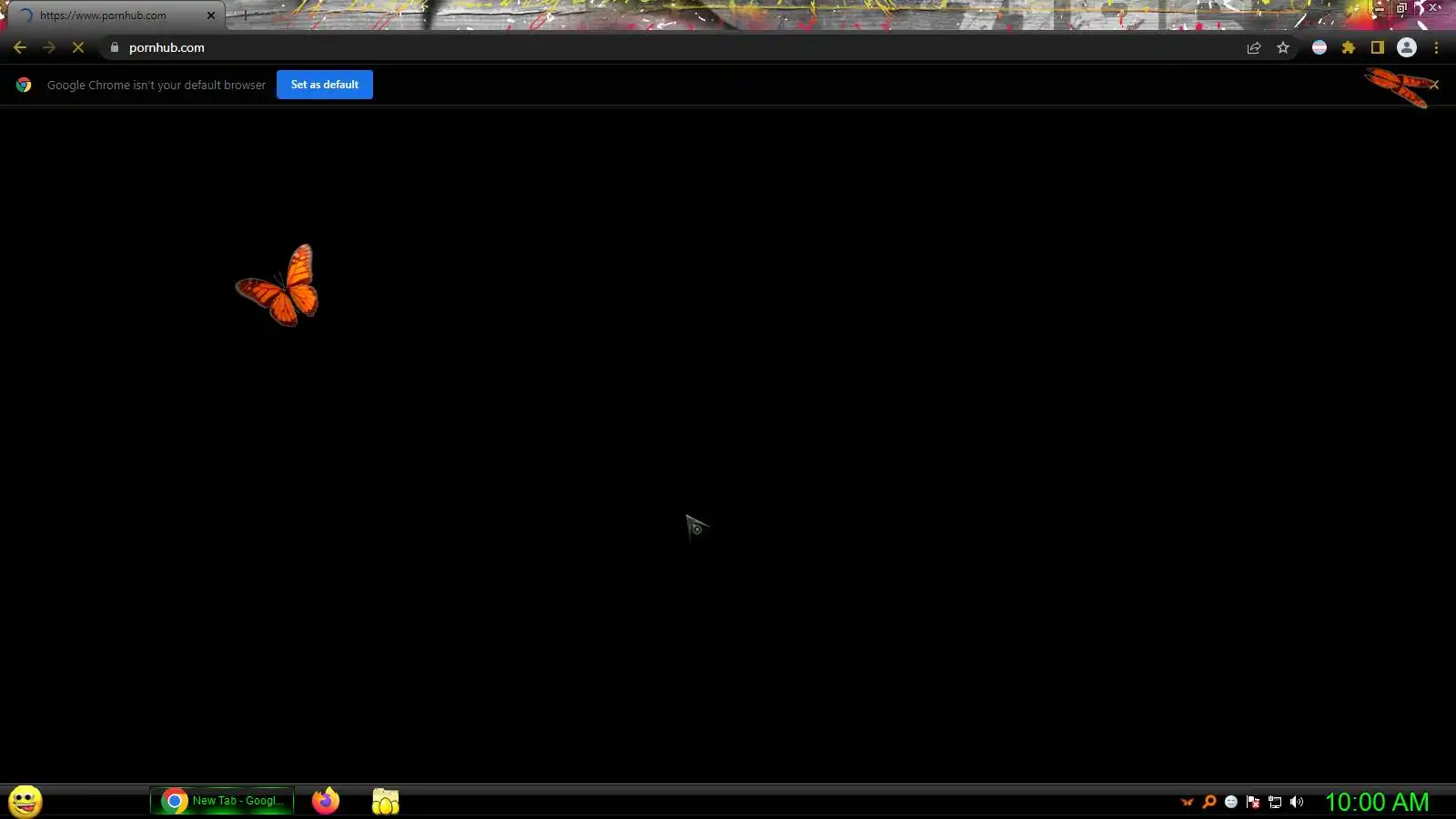This screenshot has height=819, width=1456.
Task: Open the Action Center flag icon
Action: click(1253, 802)
